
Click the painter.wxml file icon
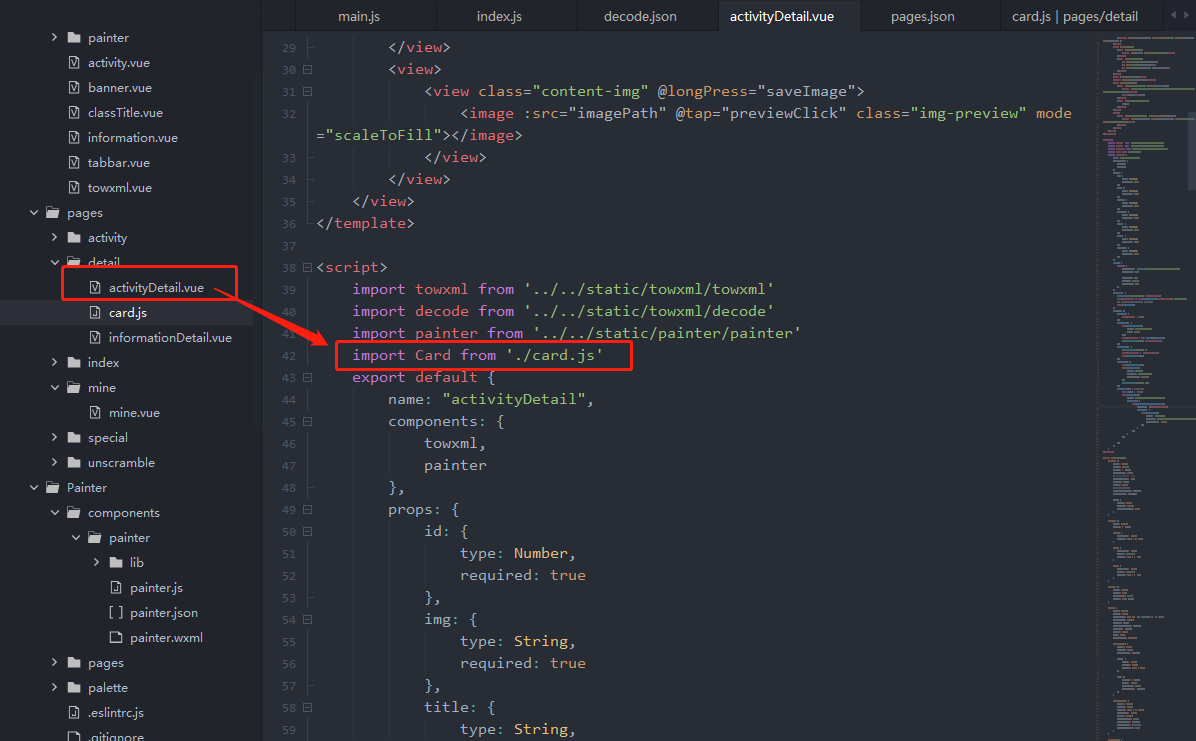click(116, 637)
